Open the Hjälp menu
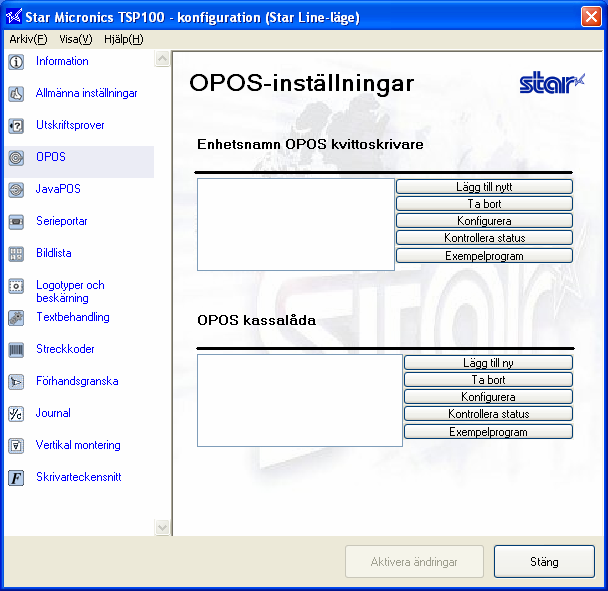The width and height of the screenshot is (608, 591). [124, 39]
